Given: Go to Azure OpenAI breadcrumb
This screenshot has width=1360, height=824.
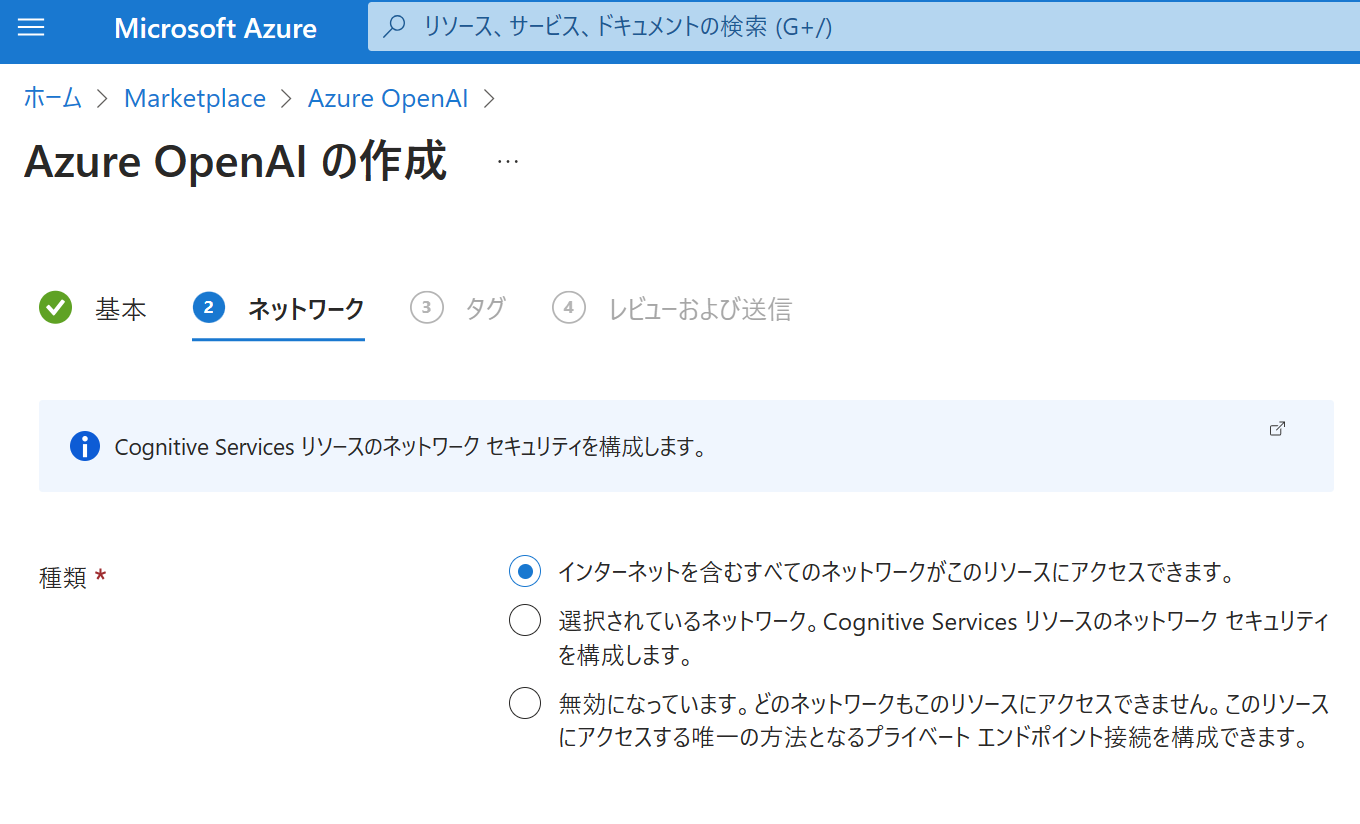Looking at the screenshot, I should point(388,98).
